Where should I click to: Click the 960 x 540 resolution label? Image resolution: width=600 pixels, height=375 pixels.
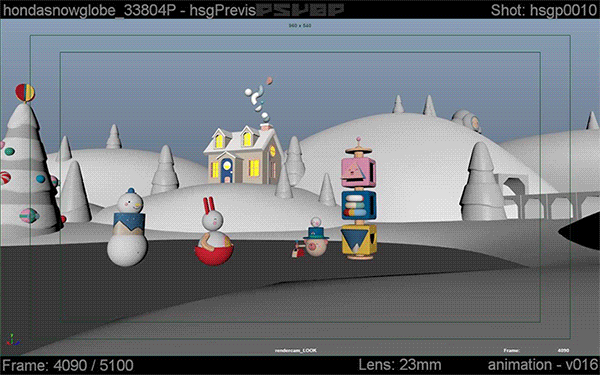pyautogui.click(x=300, y=26)
